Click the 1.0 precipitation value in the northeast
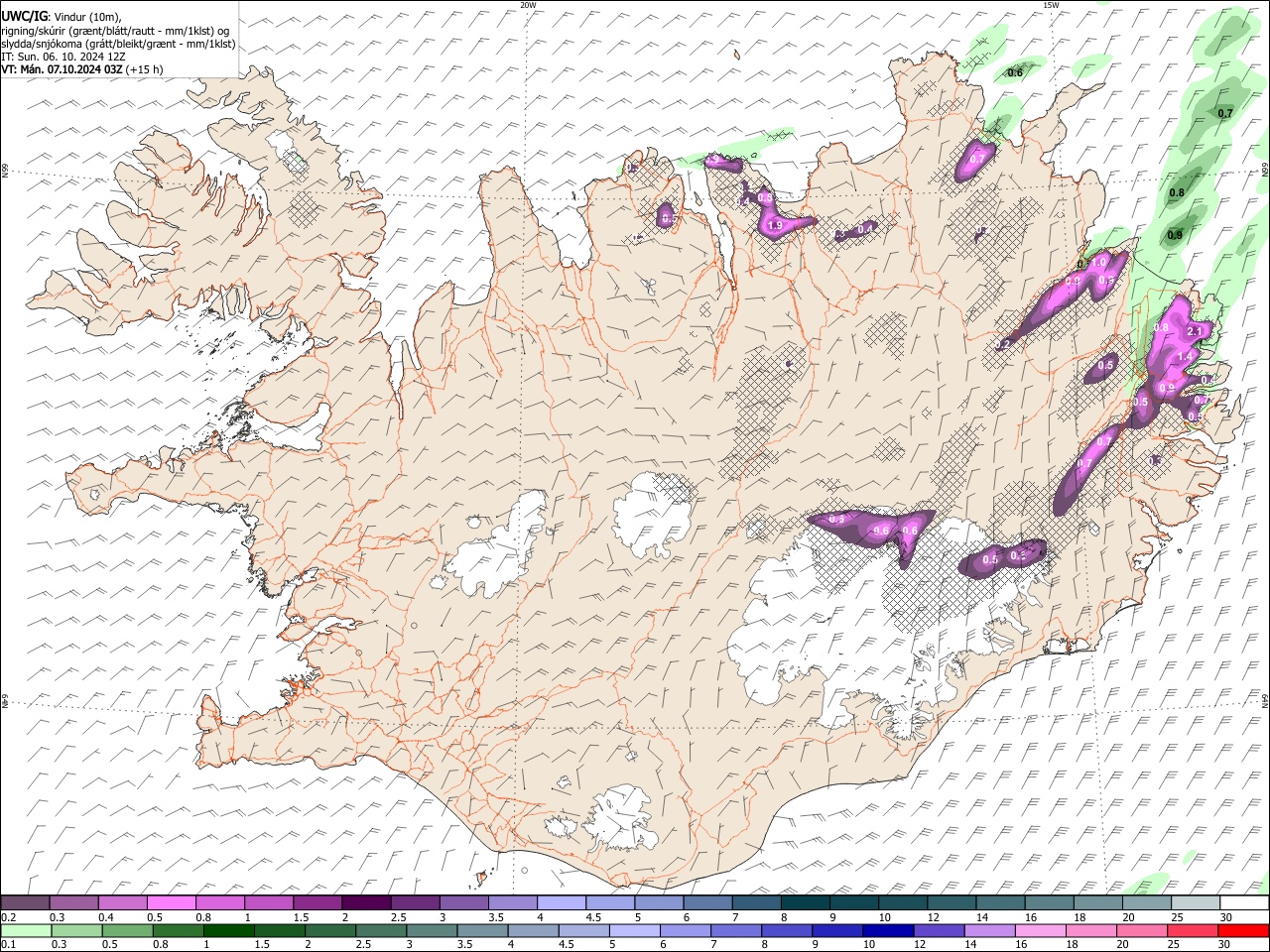The width and height of the screenshot is (1270, 952). tap(1099, 263)
